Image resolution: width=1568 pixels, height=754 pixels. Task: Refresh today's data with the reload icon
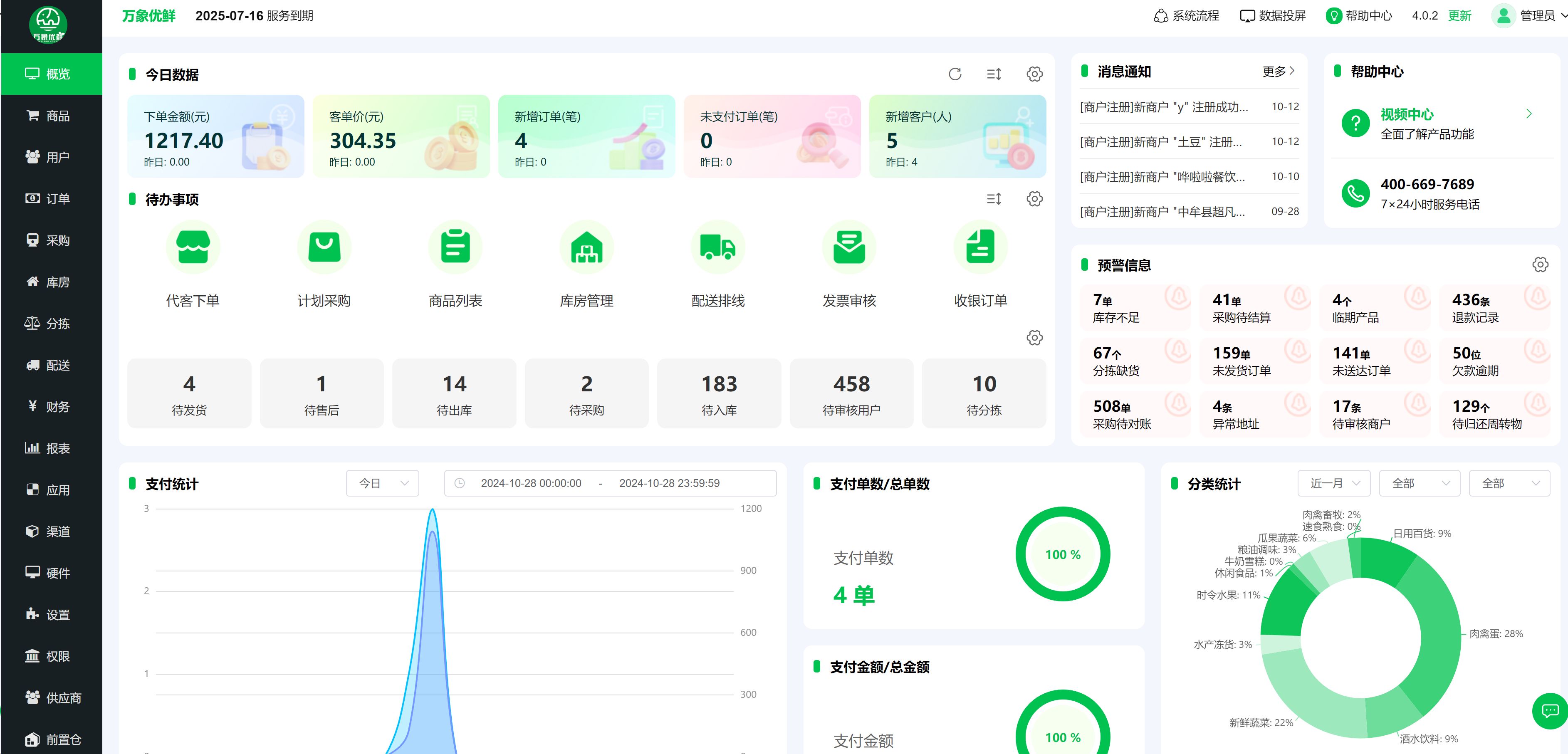click(955, 74)
